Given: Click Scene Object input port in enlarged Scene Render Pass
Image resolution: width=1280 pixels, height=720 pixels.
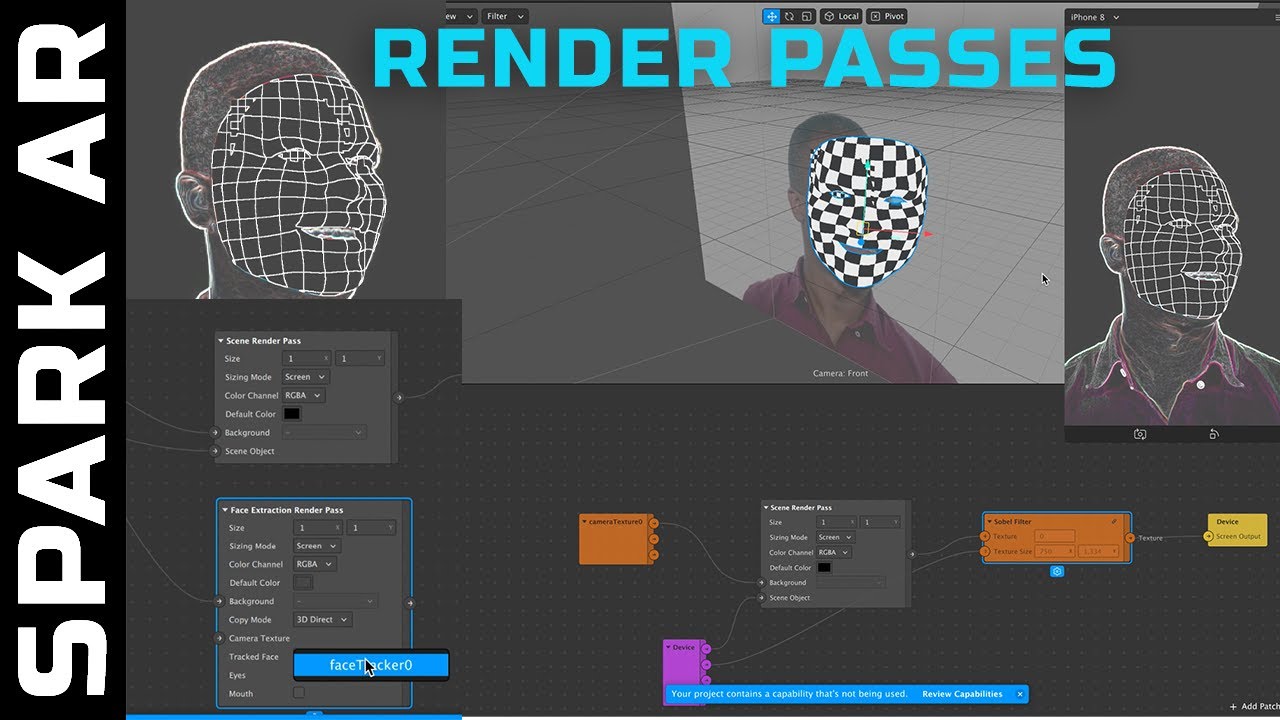Looking at the screenshot, I should (x=214, y=451).
